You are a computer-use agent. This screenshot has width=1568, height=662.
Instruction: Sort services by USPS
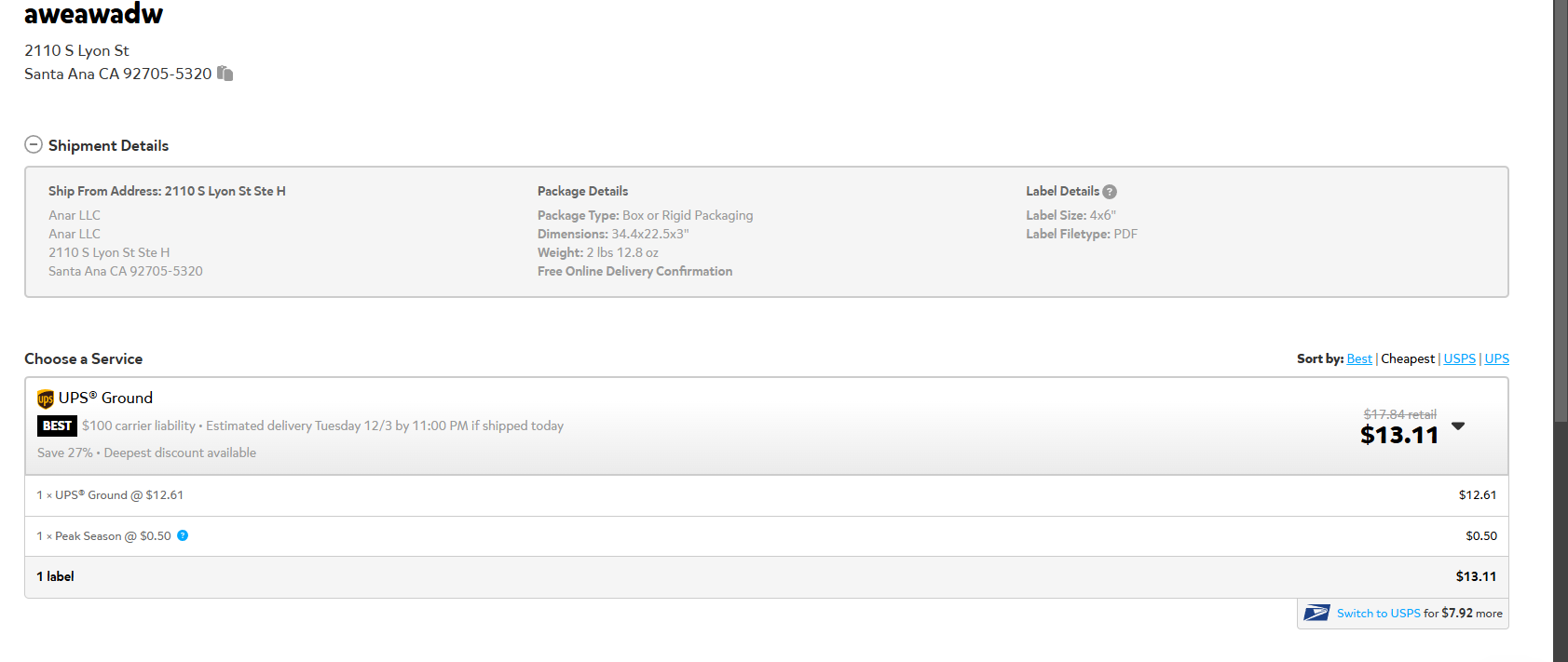tap(1460, 358)
